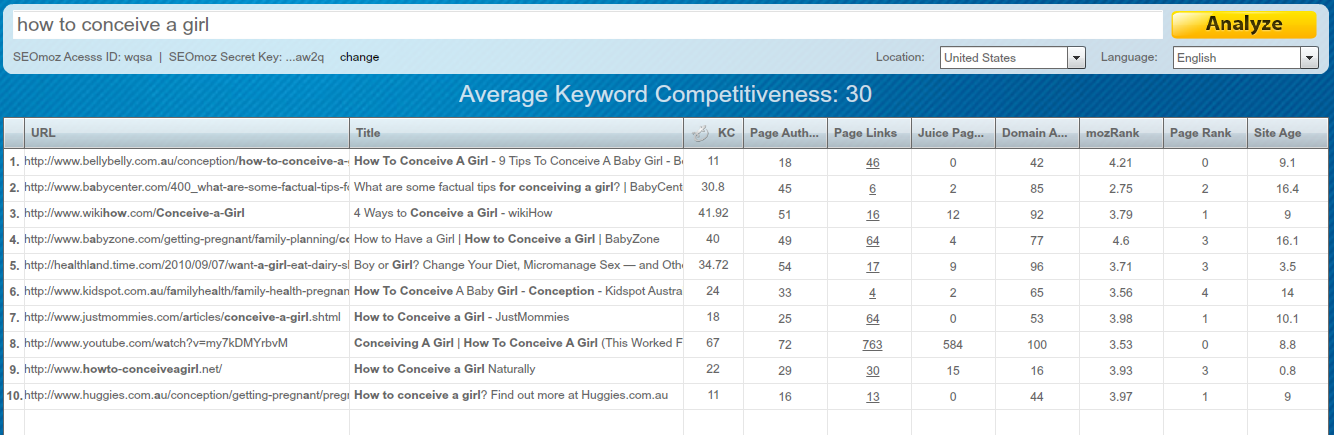The image size is (1334, 435).
Task: Open page links count 6 for babycenter
Action: pyautogui.click(x=873, y=188)
